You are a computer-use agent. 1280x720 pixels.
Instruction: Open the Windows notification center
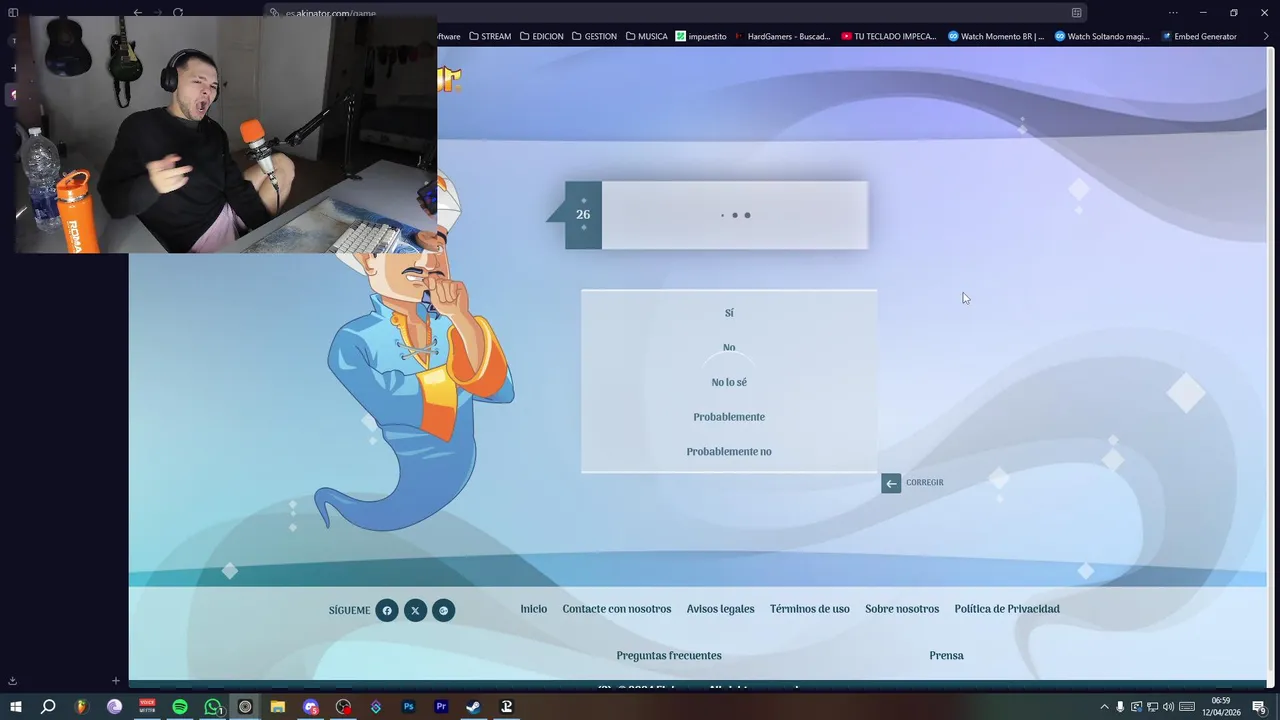coord(1259,707)
